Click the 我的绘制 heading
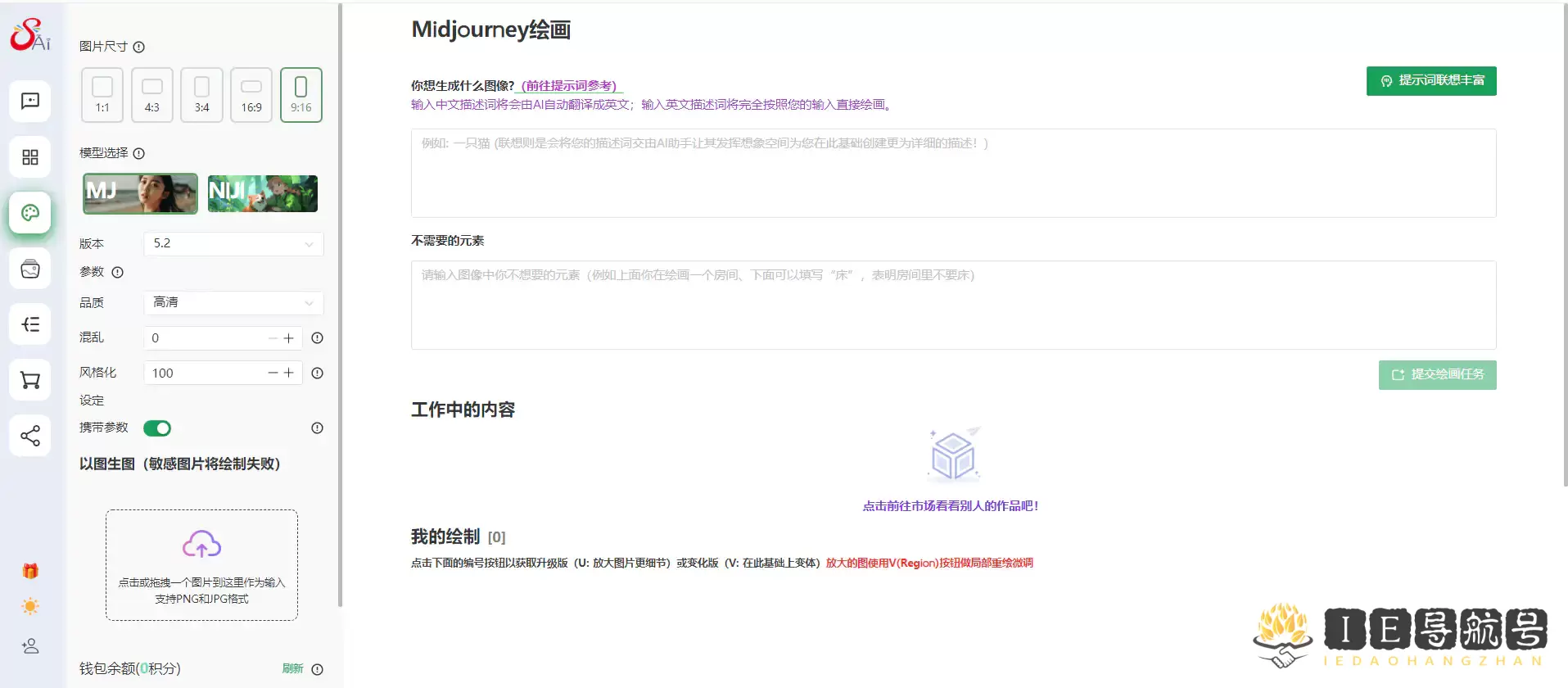The image size is (1568, 688). (445, 536)
